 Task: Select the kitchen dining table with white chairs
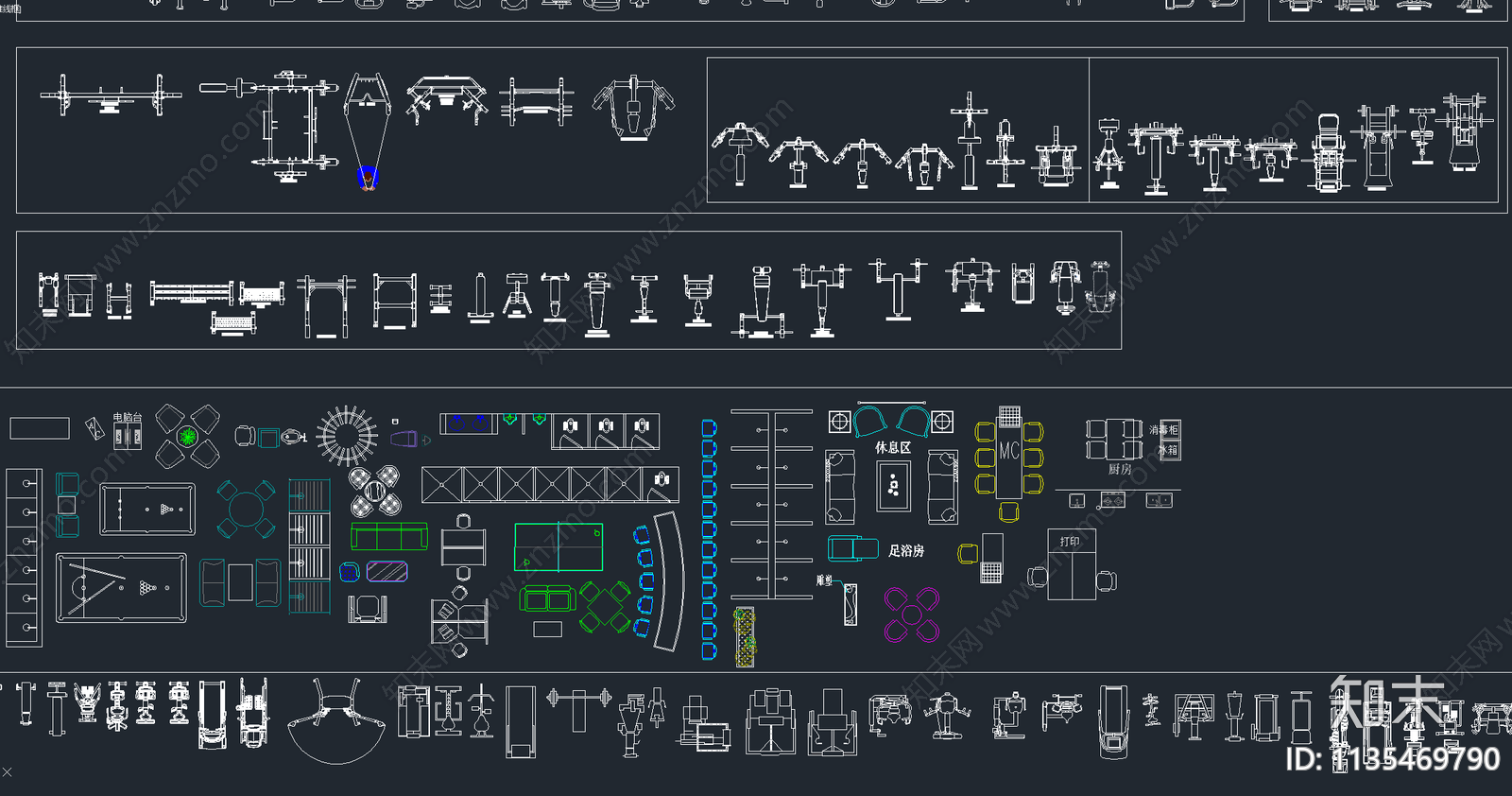pyautogui.click(x=1114, y=439)
